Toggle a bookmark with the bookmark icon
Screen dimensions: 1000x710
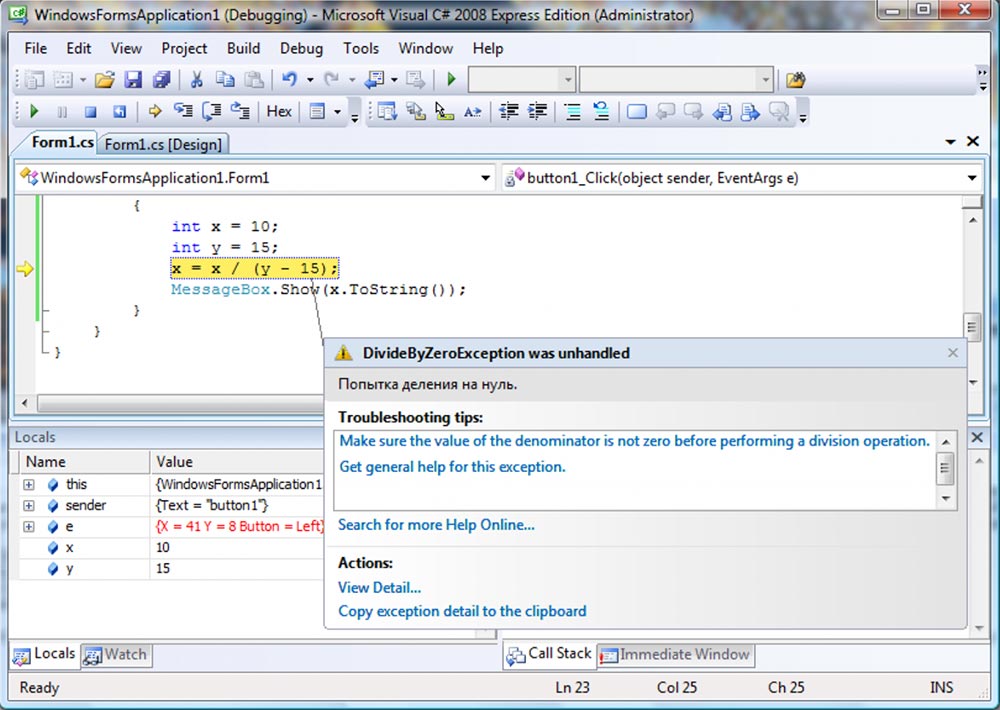(x=636, y=112)
